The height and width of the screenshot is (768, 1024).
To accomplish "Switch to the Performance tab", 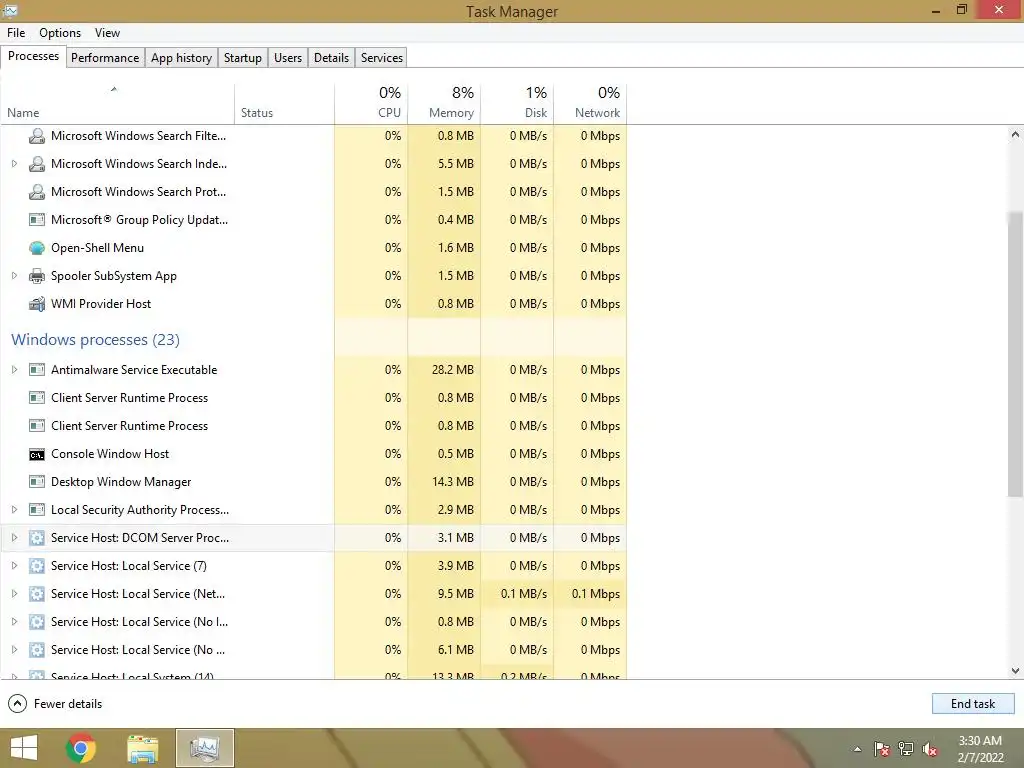I will click(105, 57).
